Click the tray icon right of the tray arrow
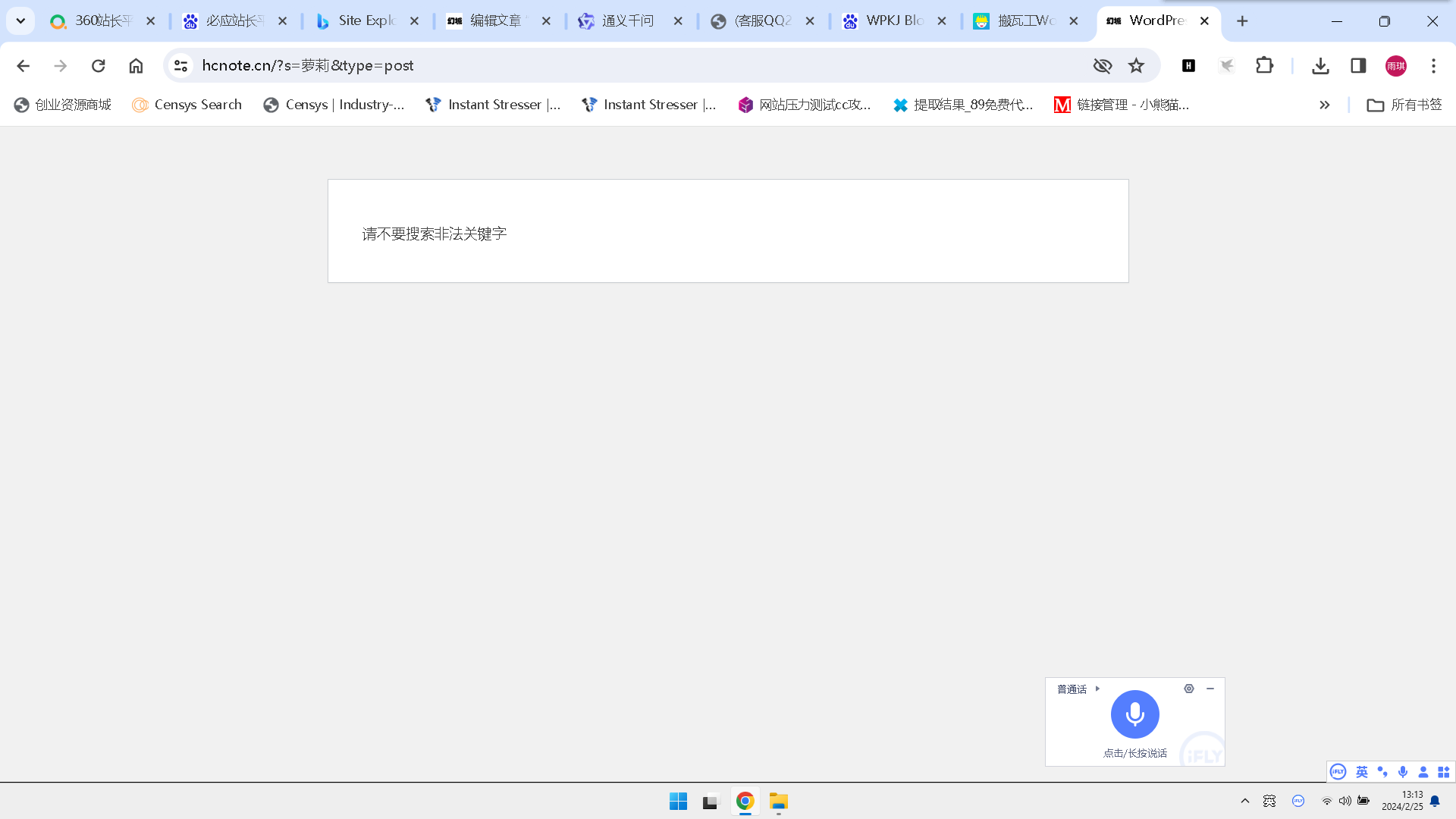The height and width of the screenshot is (819, 1456). [x=1269, y=801]
